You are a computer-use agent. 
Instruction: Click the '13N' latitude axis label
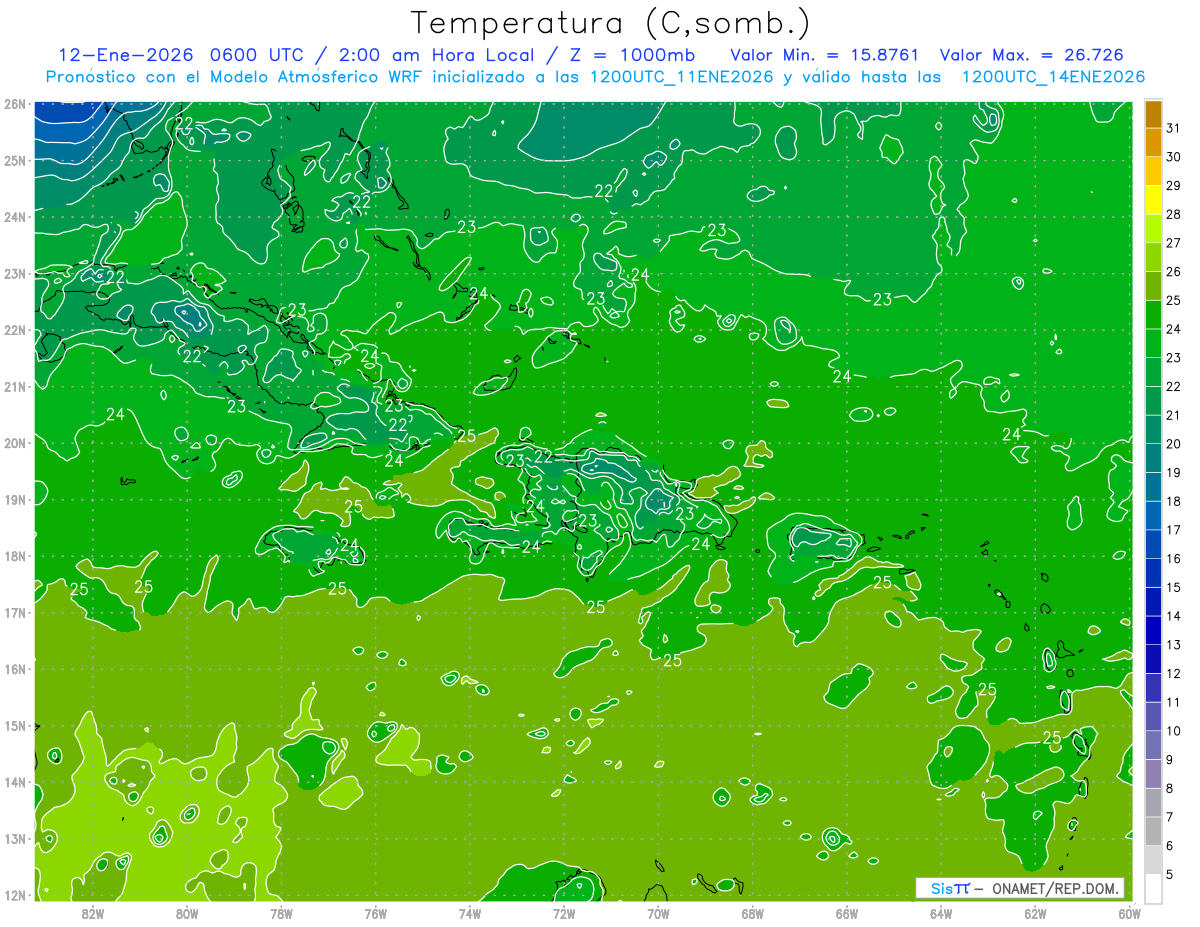(x=15, y=839)
